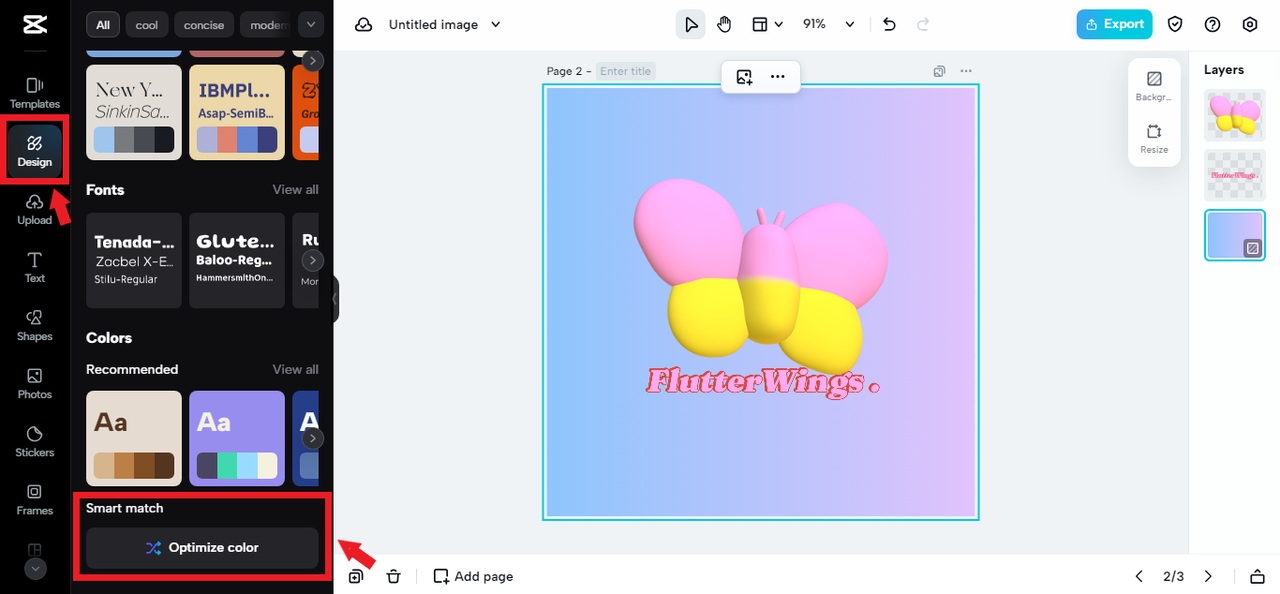Click the FlutterWings text on canvas
The width and height of the screenshot is (1280, 594).
(x=763, y=381)
